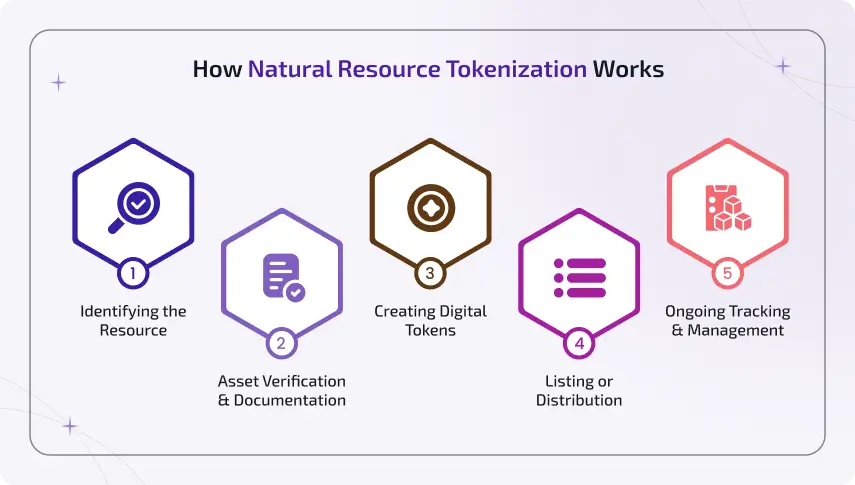Image resolution: width=855 pixels, height=485 pixels.
Task: Click the 'Identifying the Resource' label
Action: coord(133,320)
